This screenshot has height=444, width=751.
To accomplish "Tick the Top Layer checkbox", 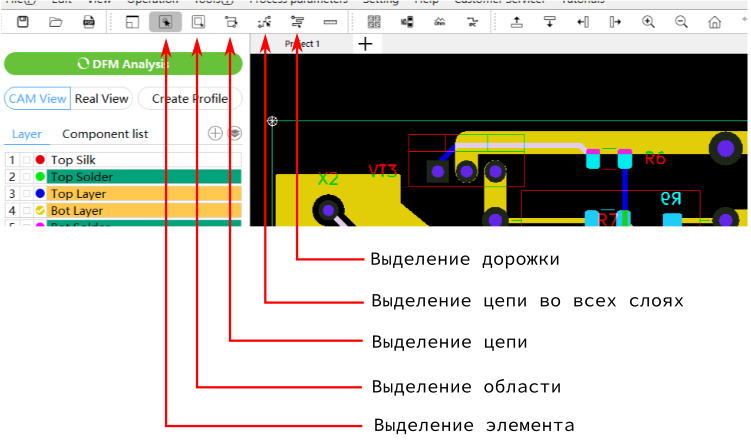I will click(x=27, y=194).
